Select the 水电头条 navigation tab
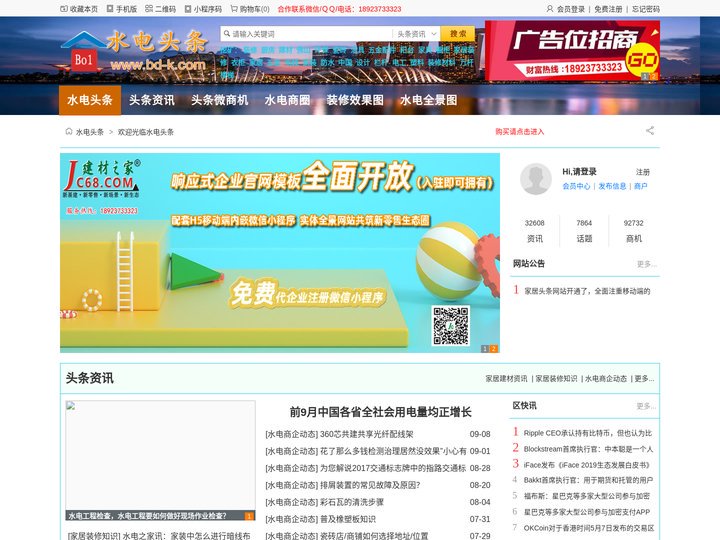 [x=90, y=100]
